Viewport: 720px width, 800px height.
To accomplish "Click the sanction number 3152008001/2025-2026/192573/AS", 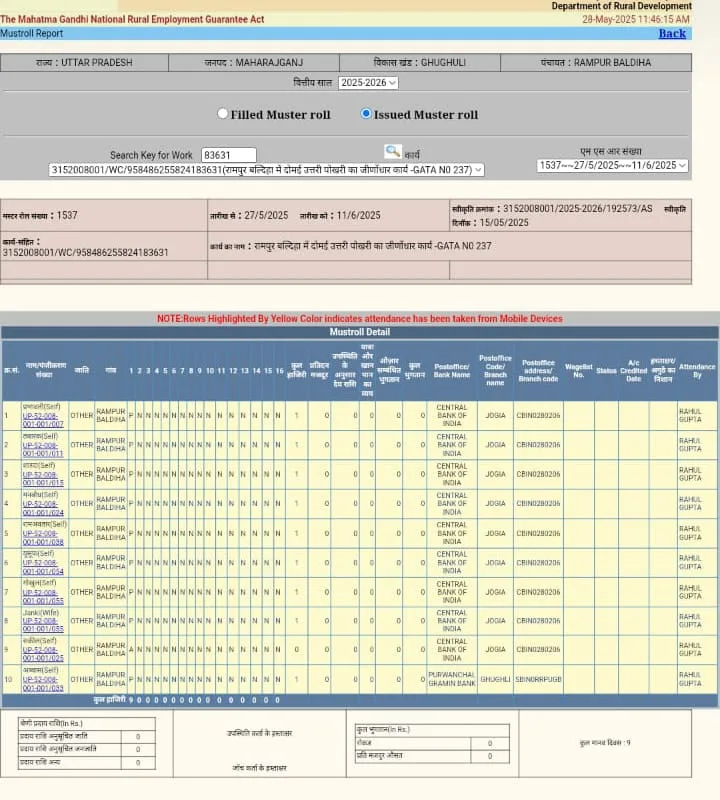I will 578,209.
